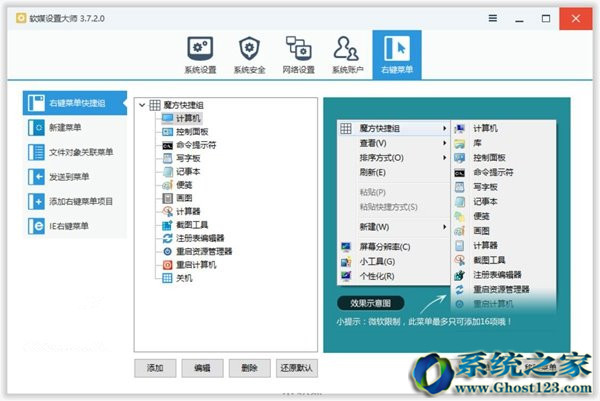600x401 pixels.
Task: Select the 记事本 label in the tree
Action: 188,171
